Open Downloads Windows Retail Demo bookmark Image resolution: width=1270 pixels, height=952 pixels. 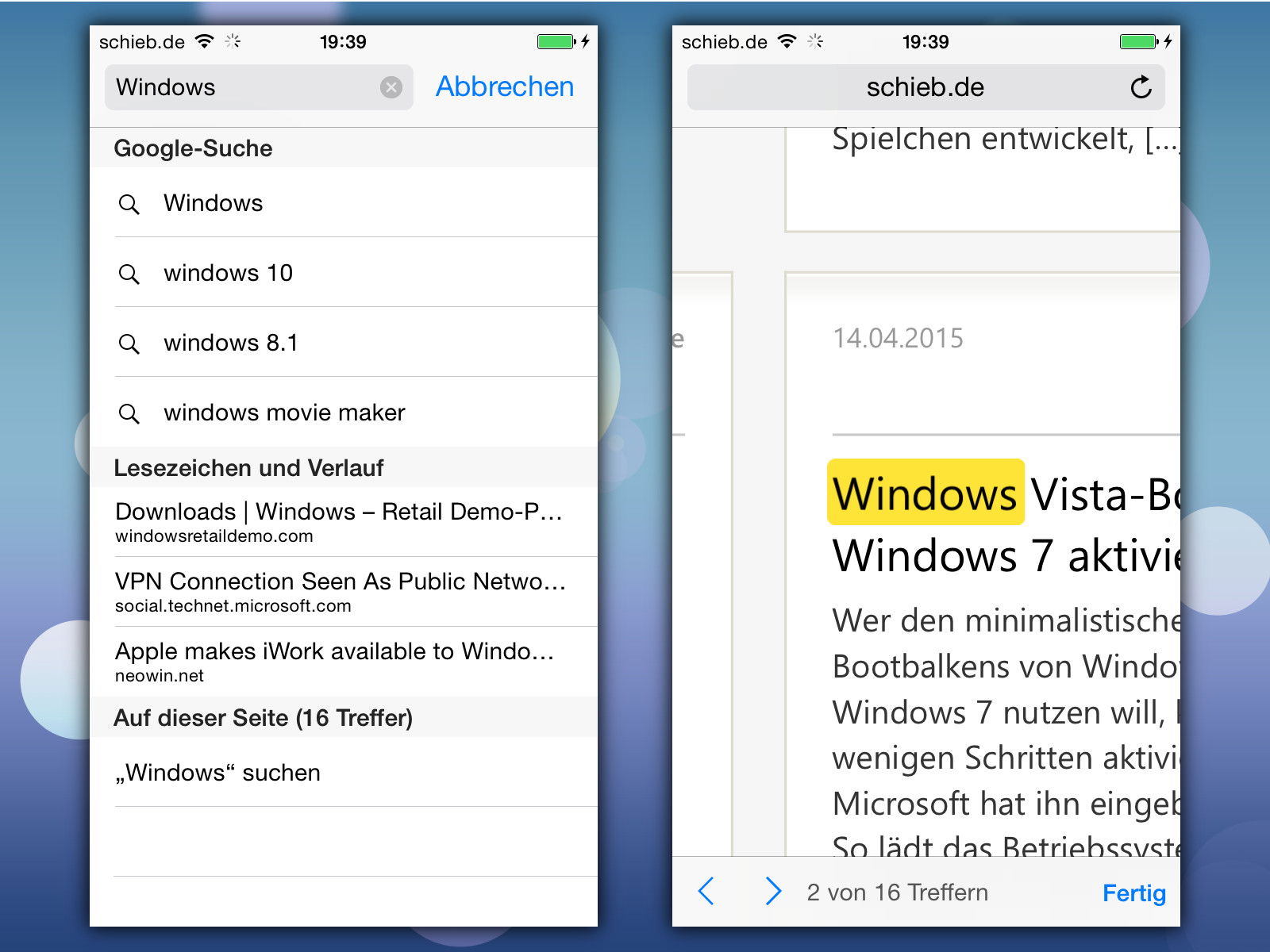coord(344,522)
